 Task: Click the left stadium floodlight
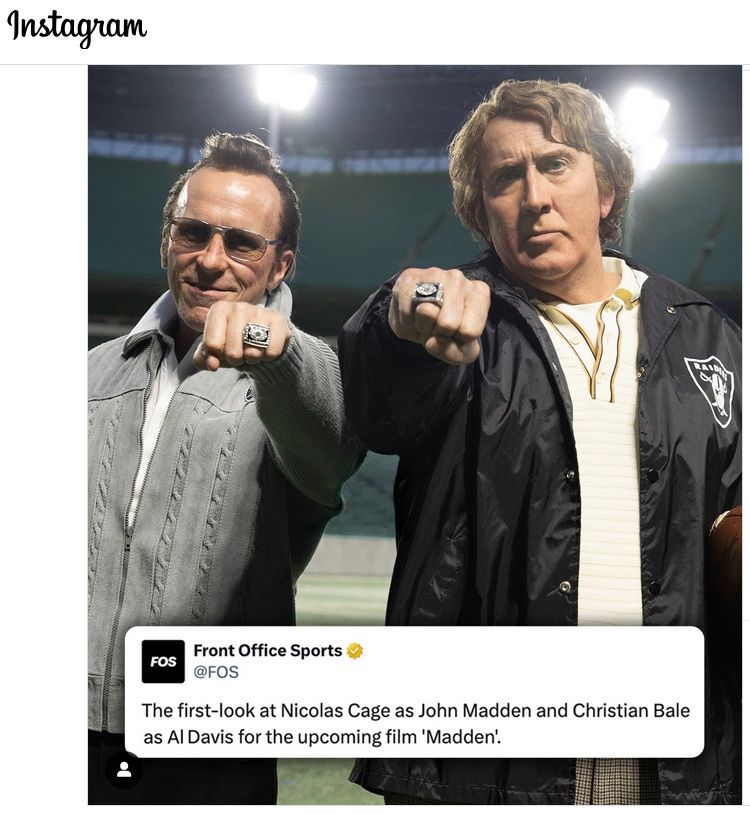click(x=287, y=88)
